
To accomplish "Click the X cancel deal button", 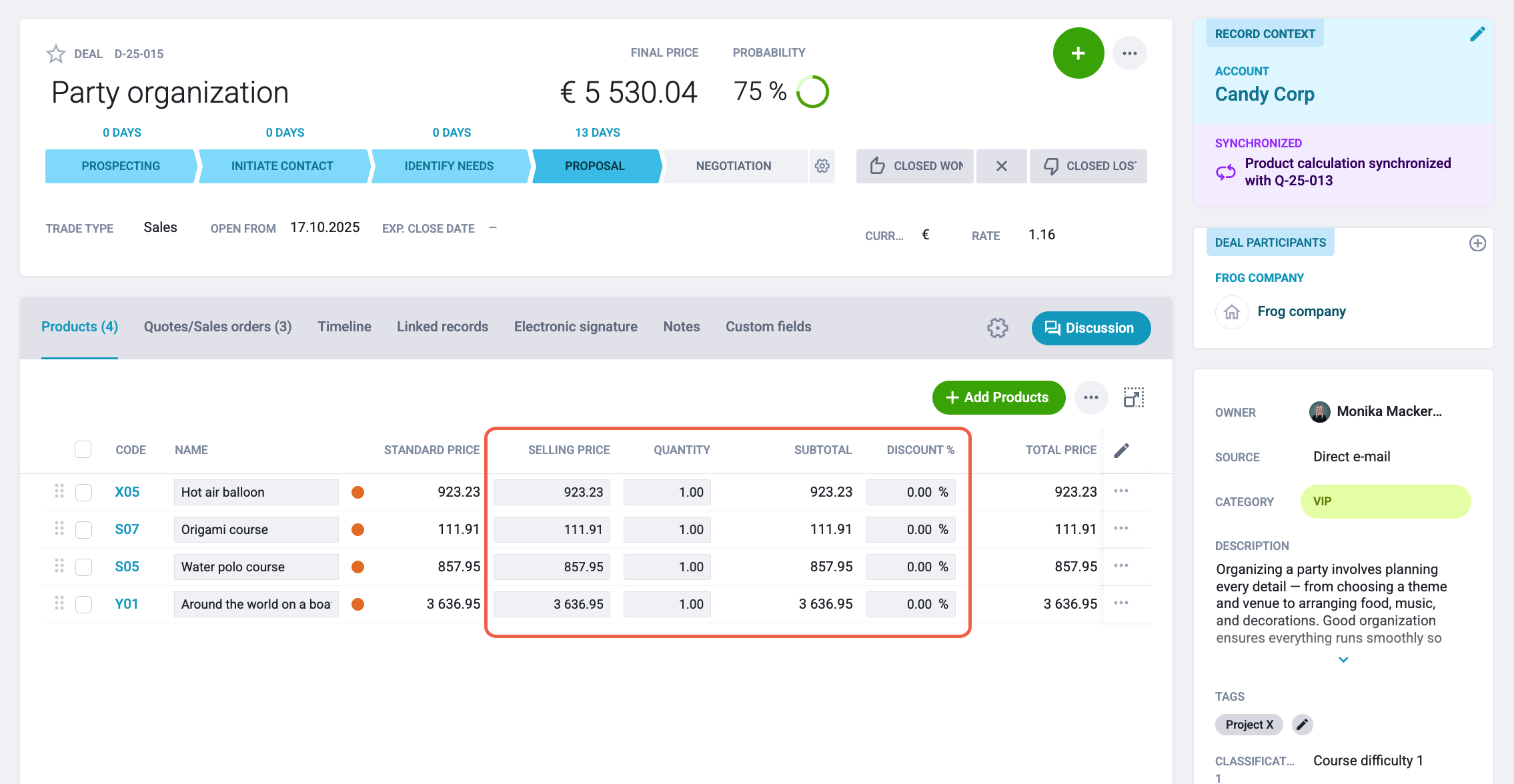I will tap(1001, 166).
